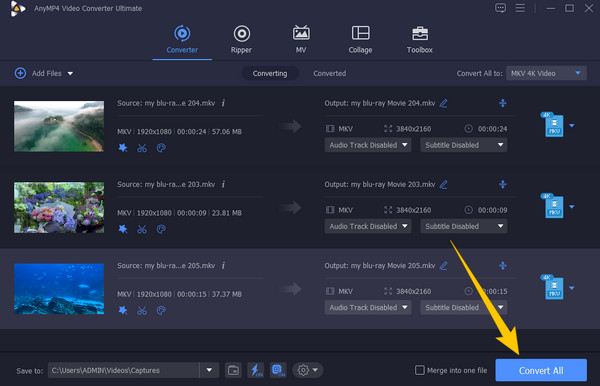
Task: Open Convert All to MKV 4K Video dropdown
Action: point(546,73)
